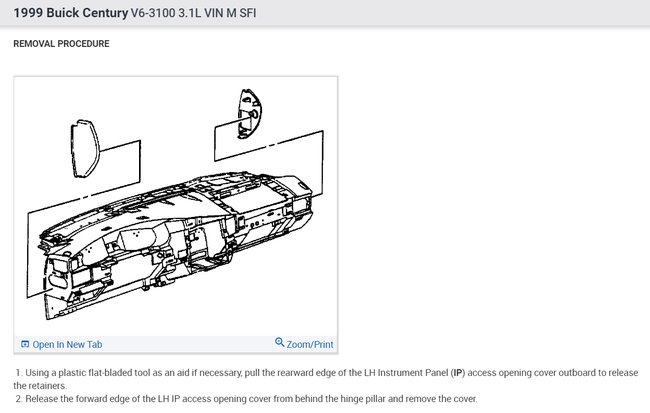Click the V6-3100 3.1L VIN M SFI text

(x=194, y=13)
